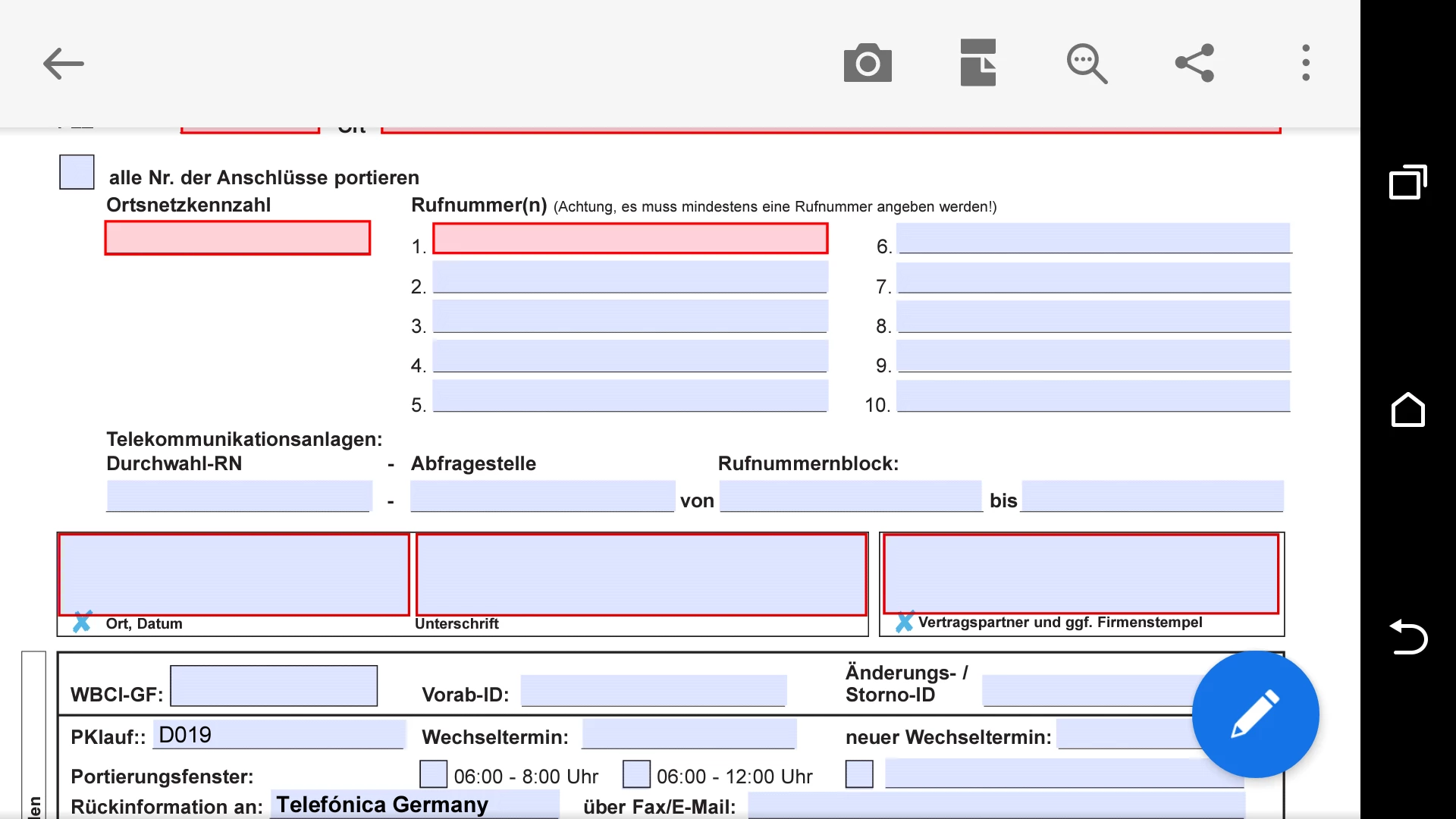Tap the WBCI-GF input box

[x=274, y=686]
